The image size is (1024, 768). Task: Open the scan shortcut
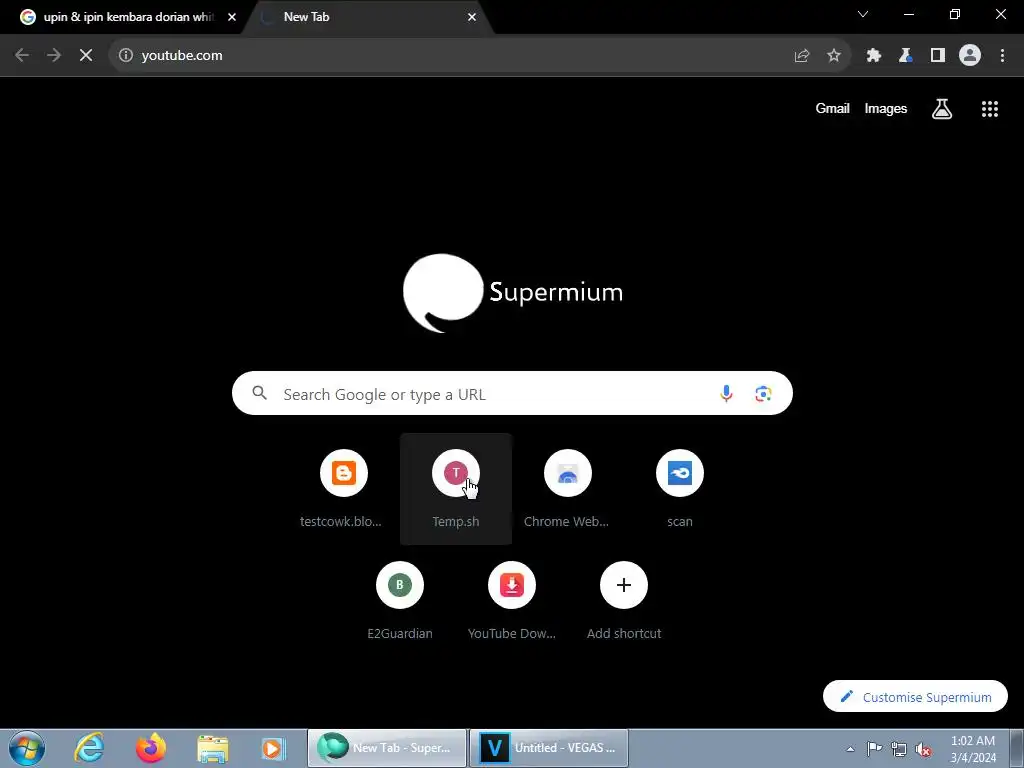coord(680,488)
